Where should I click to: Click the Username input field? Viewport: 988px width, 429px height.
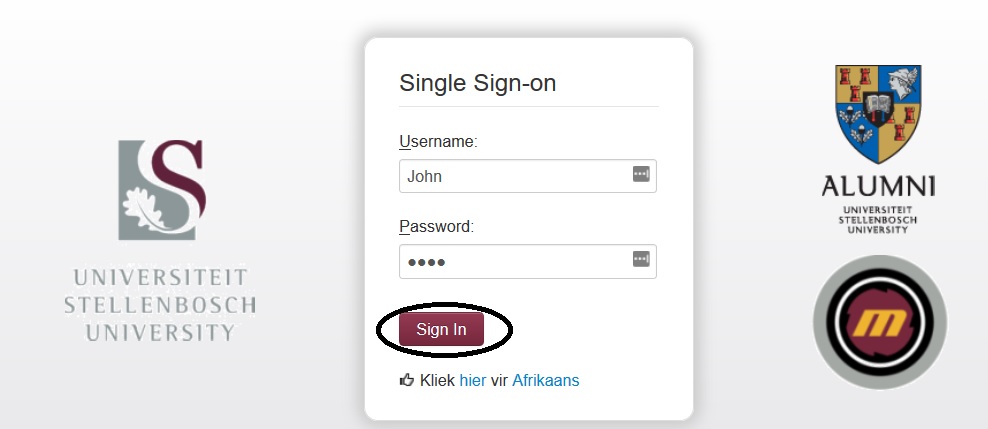click(510, 176)
